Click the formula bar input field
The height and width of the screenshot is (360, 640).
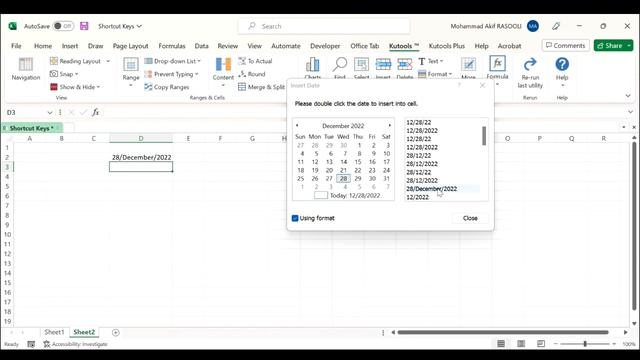(363, 112)
